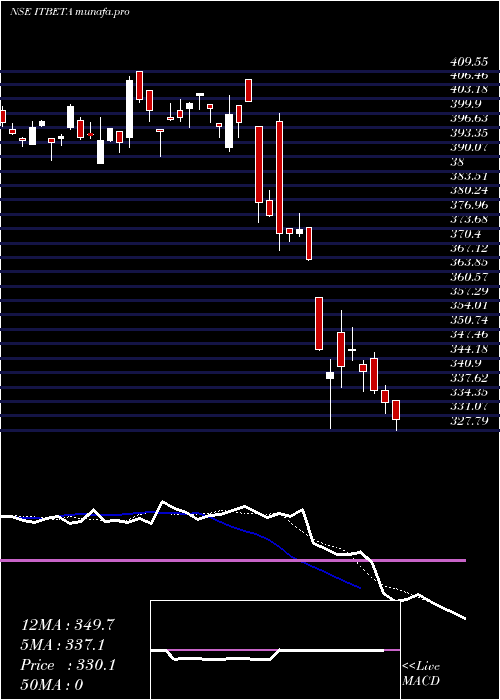
Task: Click the Price : 330.1 value
Action: [x=68, y=665]
